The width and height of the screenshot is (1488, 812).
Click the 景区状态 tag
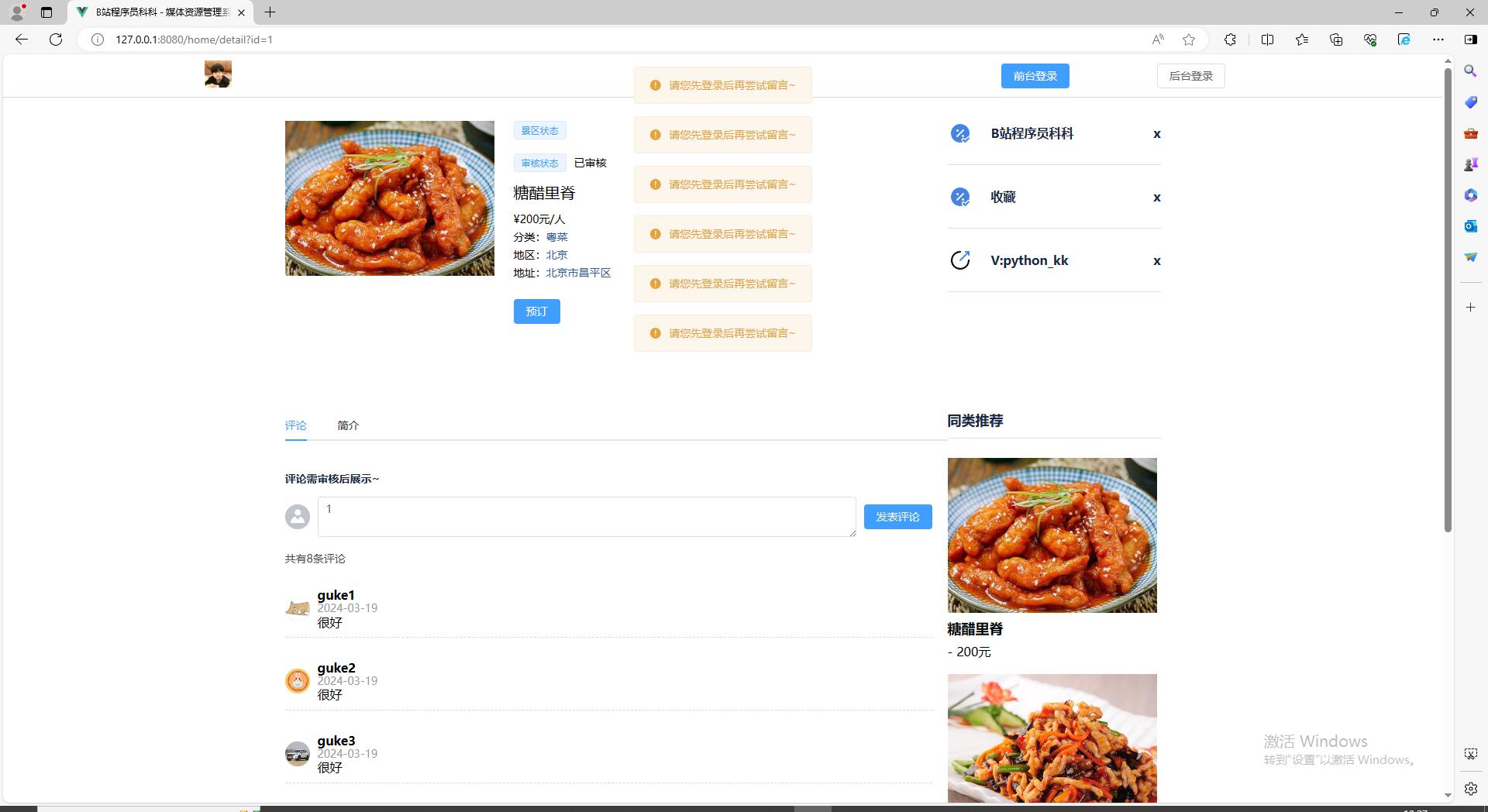point(540,131)
